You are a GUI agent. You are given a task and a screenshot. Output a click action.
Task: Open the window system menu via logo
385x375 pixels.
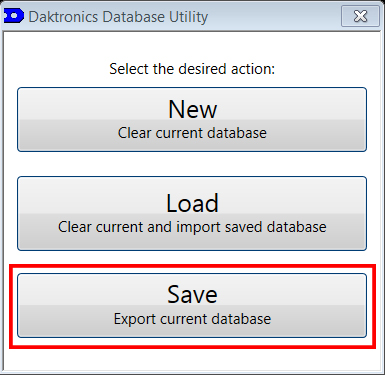tap(14, 16)
